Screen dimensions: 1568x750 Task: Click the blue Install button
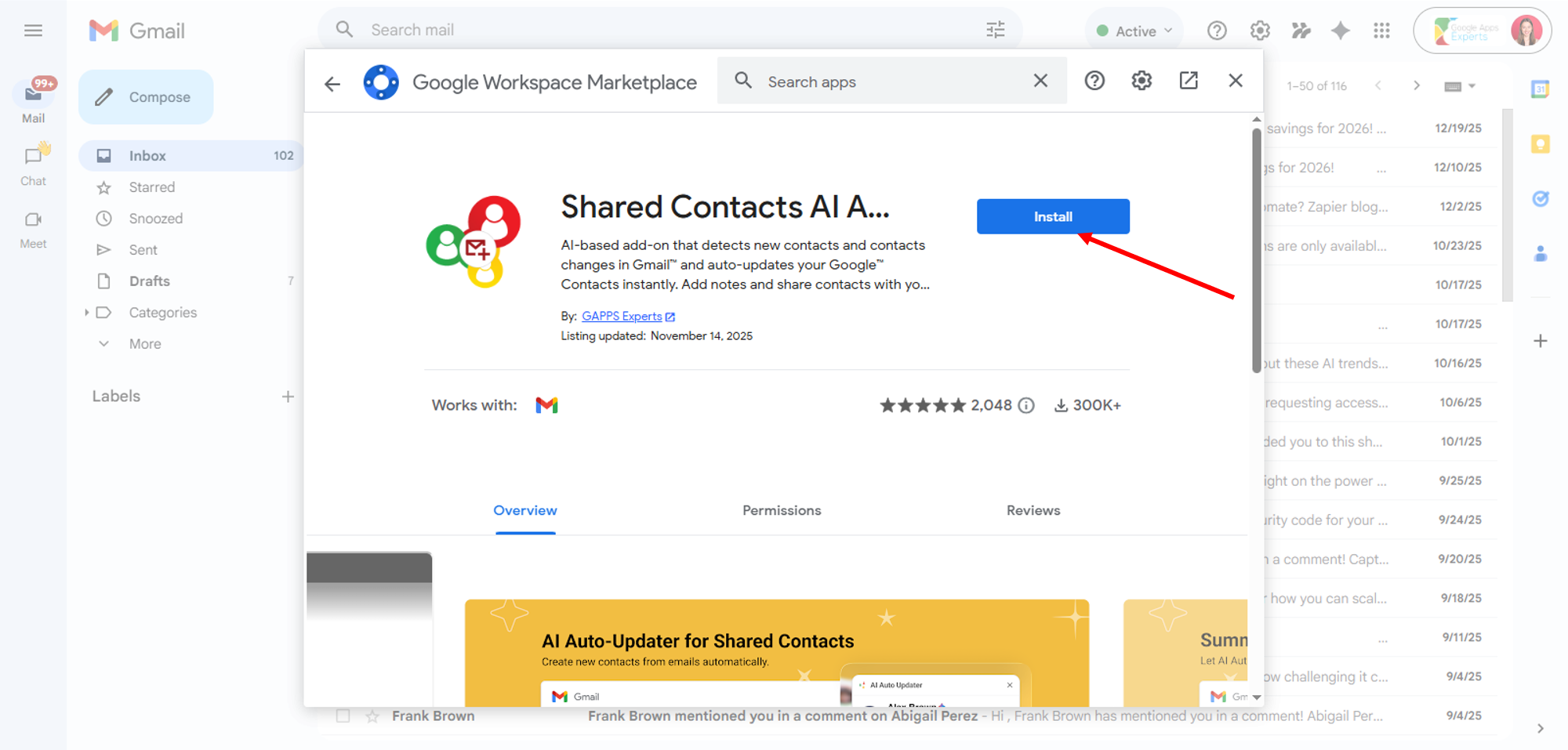[1052, 216]
